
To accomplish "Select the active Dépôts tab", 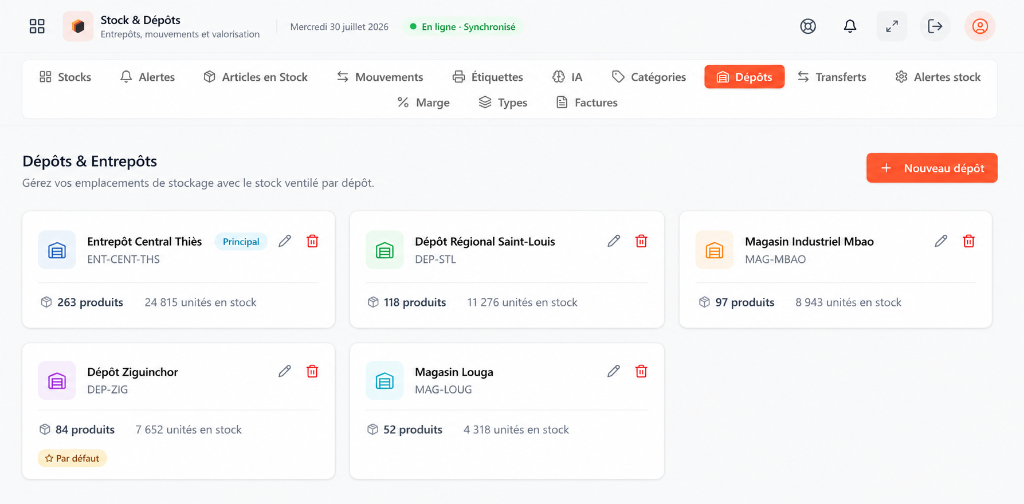I will tap(744, 77).
